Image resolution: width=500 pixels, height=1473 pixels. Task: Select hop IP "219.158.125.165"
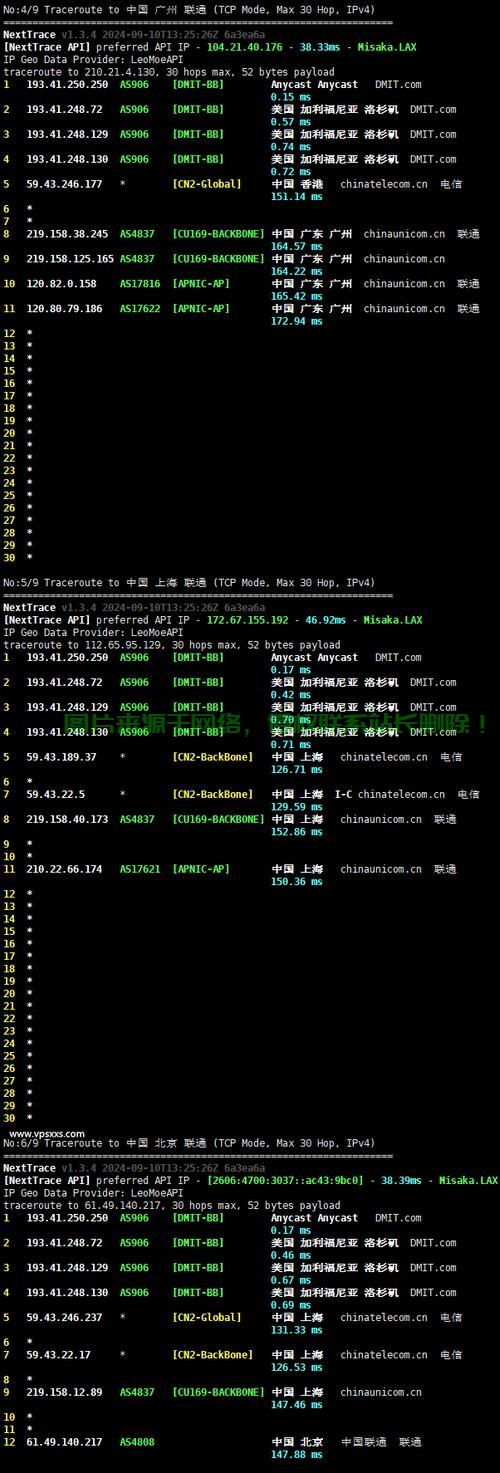click(x=70, y=259)
